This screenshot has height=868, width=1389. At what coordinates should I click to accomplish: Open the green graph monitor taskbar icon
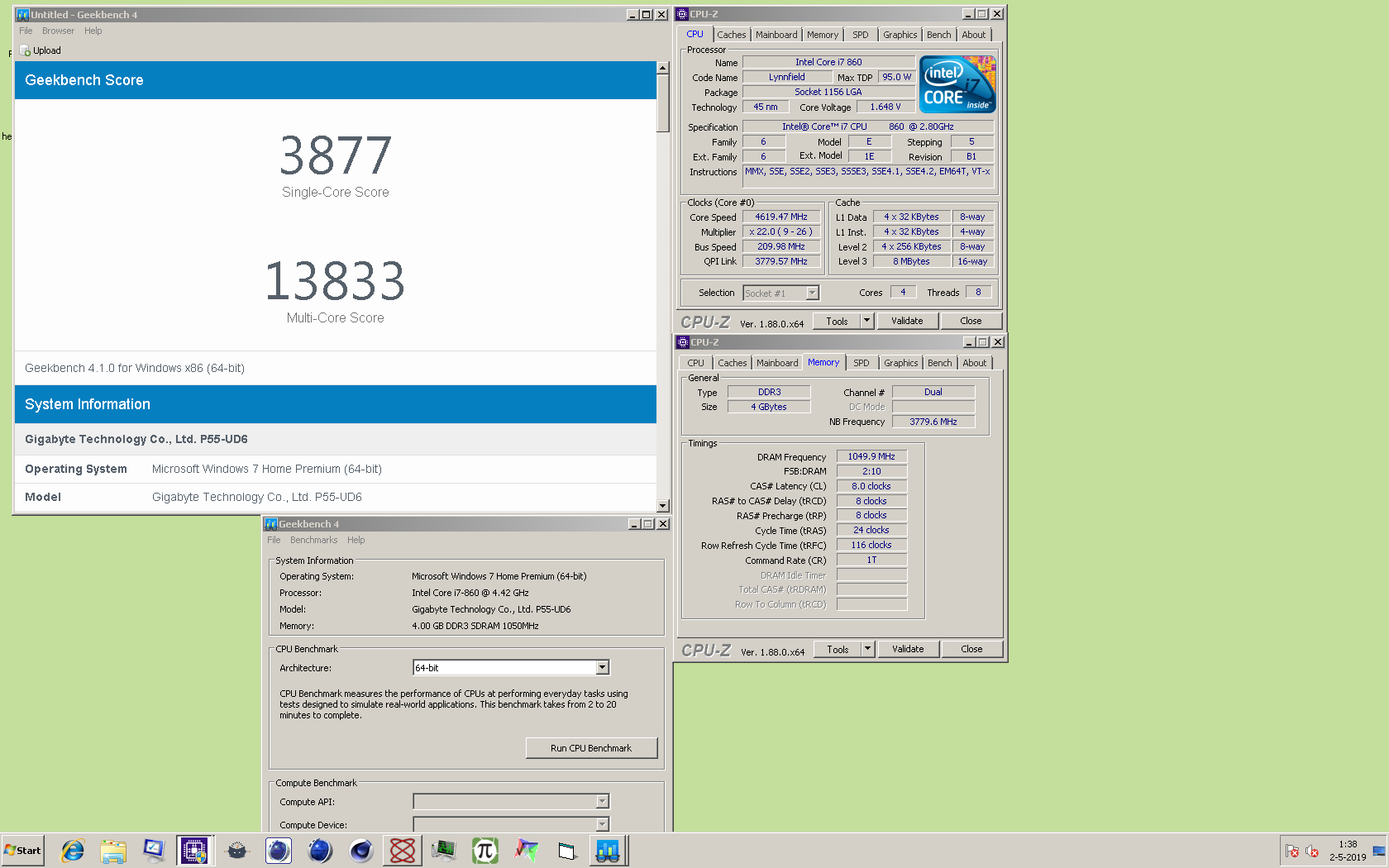coord(444,850)
